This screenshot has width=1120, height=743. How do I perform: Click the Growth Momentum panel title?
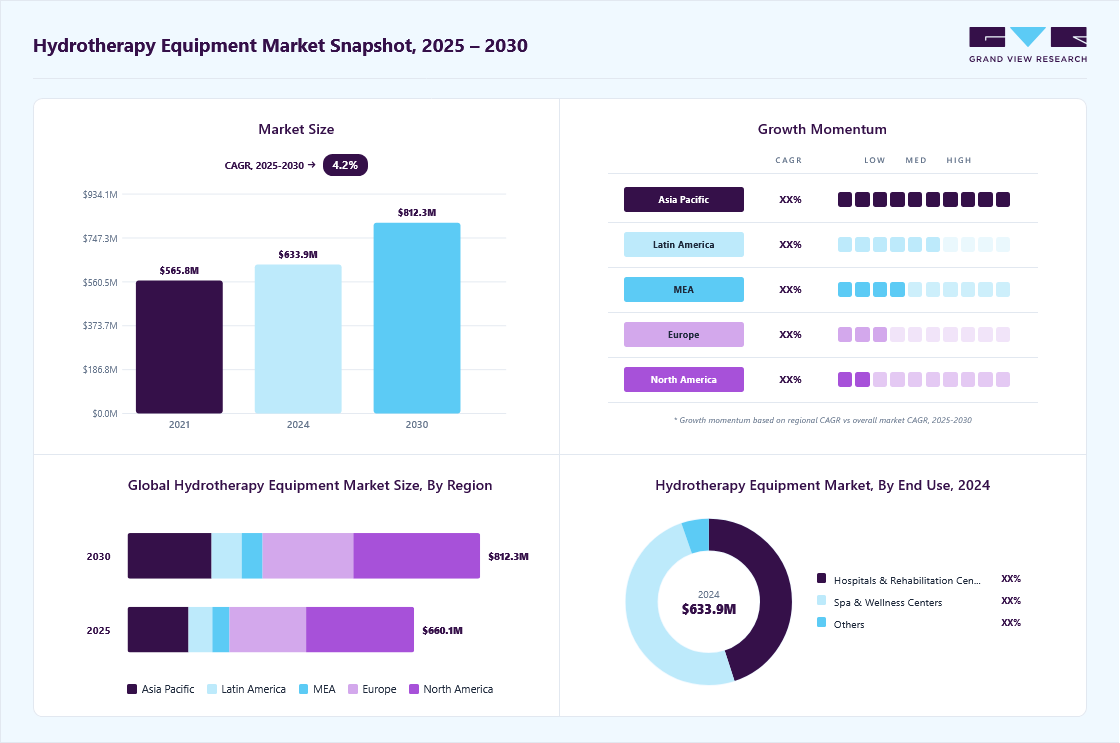[822, 129]
